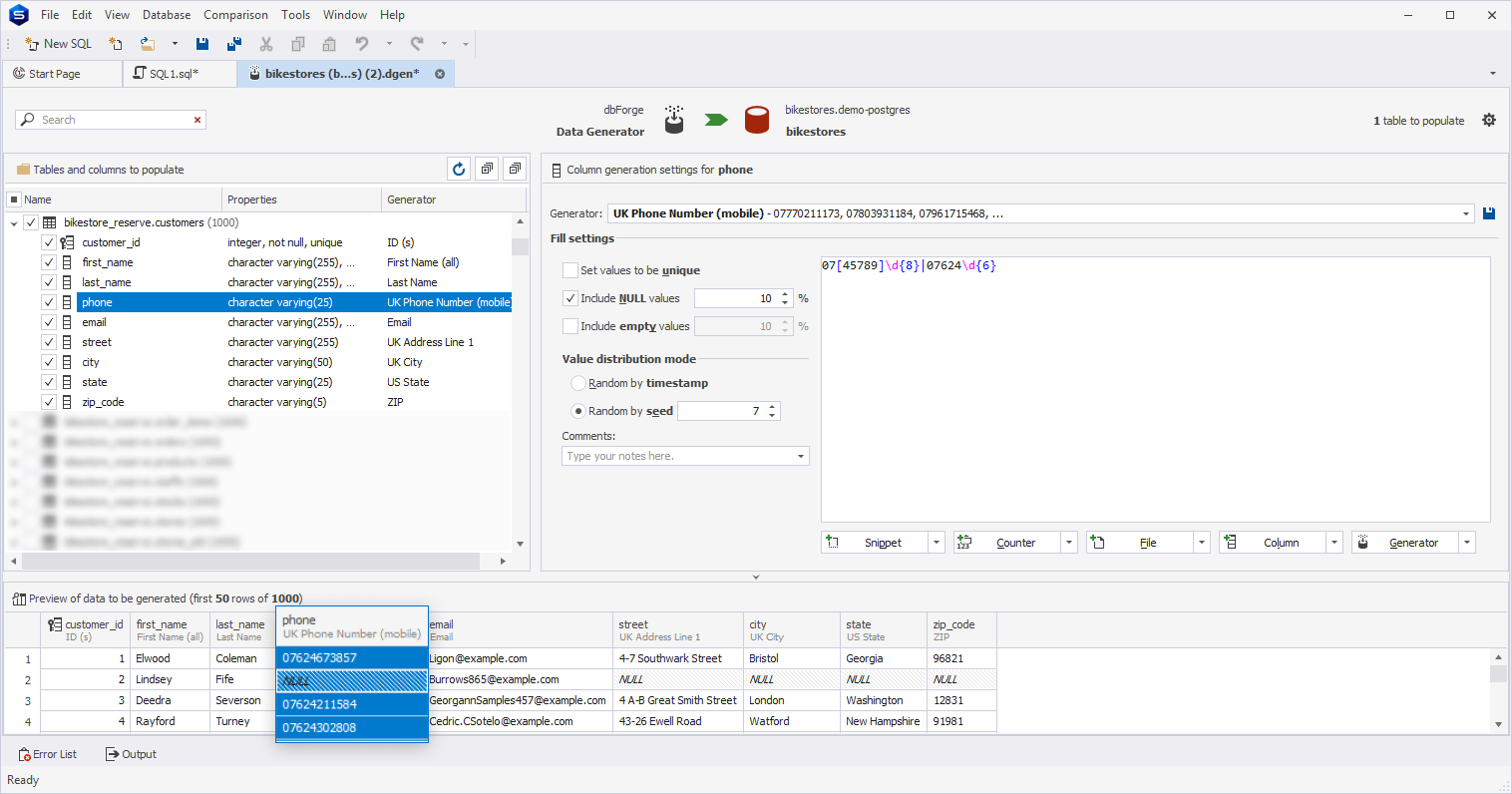This screenshot has width=1512, height=794.
Task: Click the Save icon in toolbar
Action: click(x=202, y=44)
